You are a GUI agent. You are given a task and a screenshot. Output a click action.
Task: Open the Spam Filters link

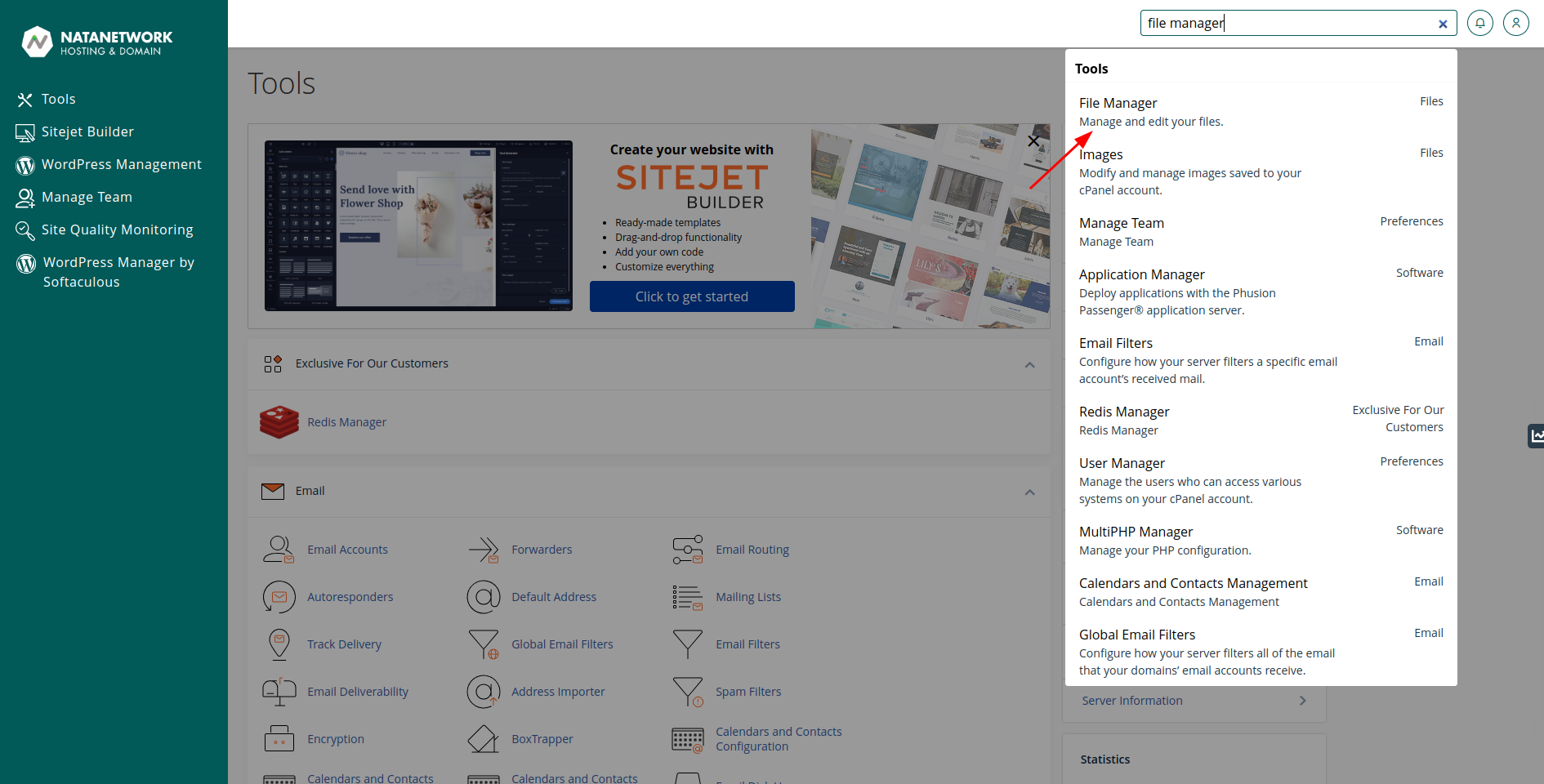(x=748, y=692)
